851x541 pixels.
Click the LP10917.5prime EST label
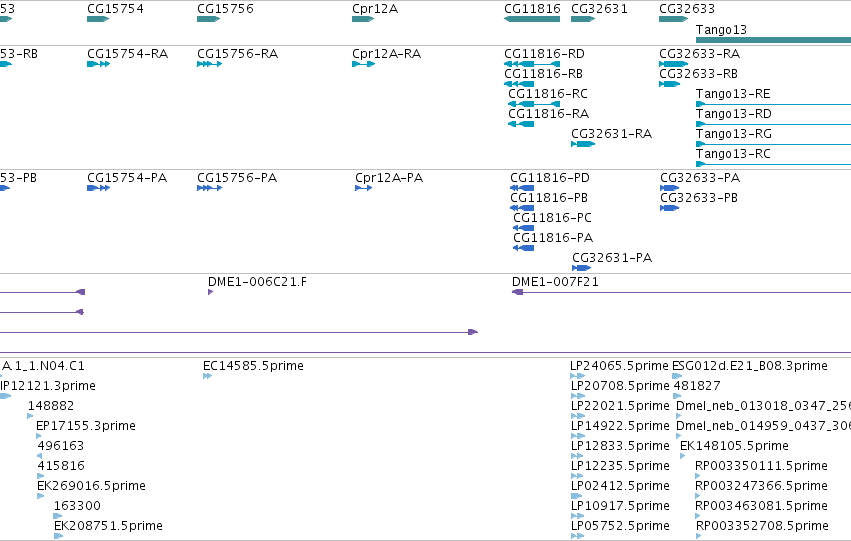tap(620, 506)
